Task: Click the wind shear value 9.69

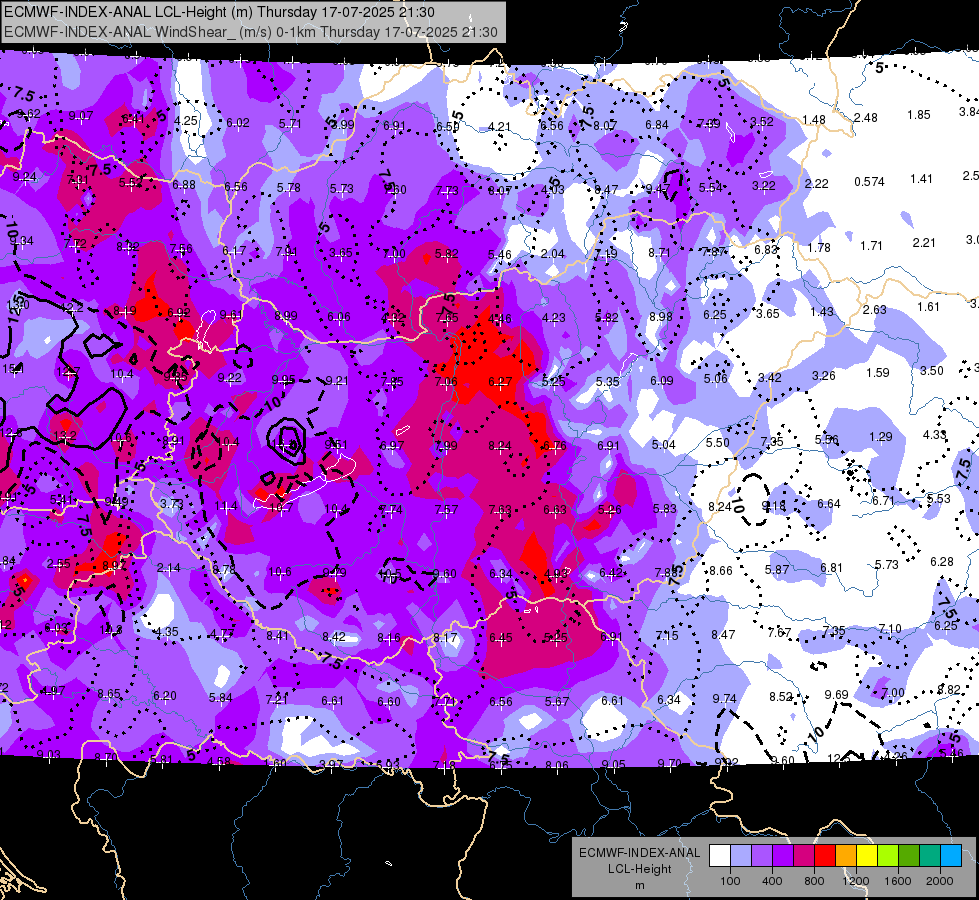Action: coord(837,695)
